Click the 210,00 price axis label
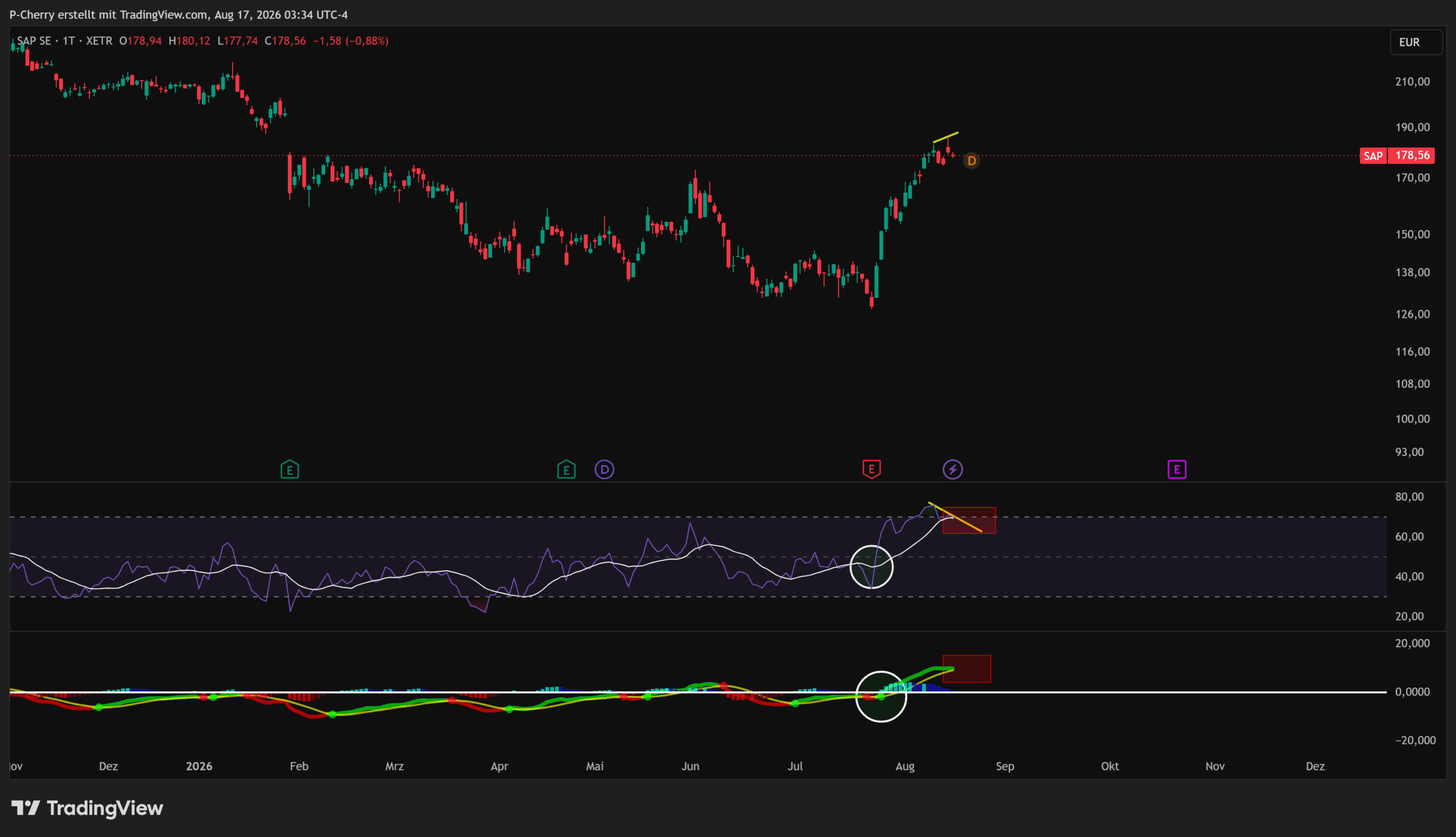This screenshot has width=1456, height=837. click(1412, 82)
